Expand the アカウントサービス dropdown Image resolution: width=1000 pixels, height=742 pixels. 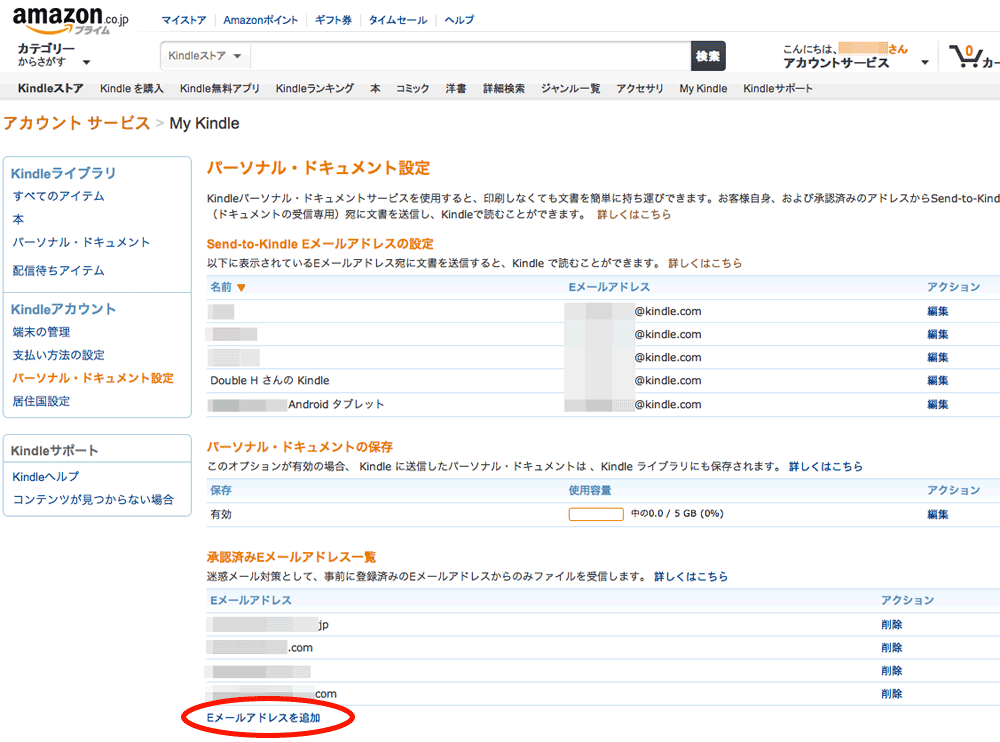[856, 63]
